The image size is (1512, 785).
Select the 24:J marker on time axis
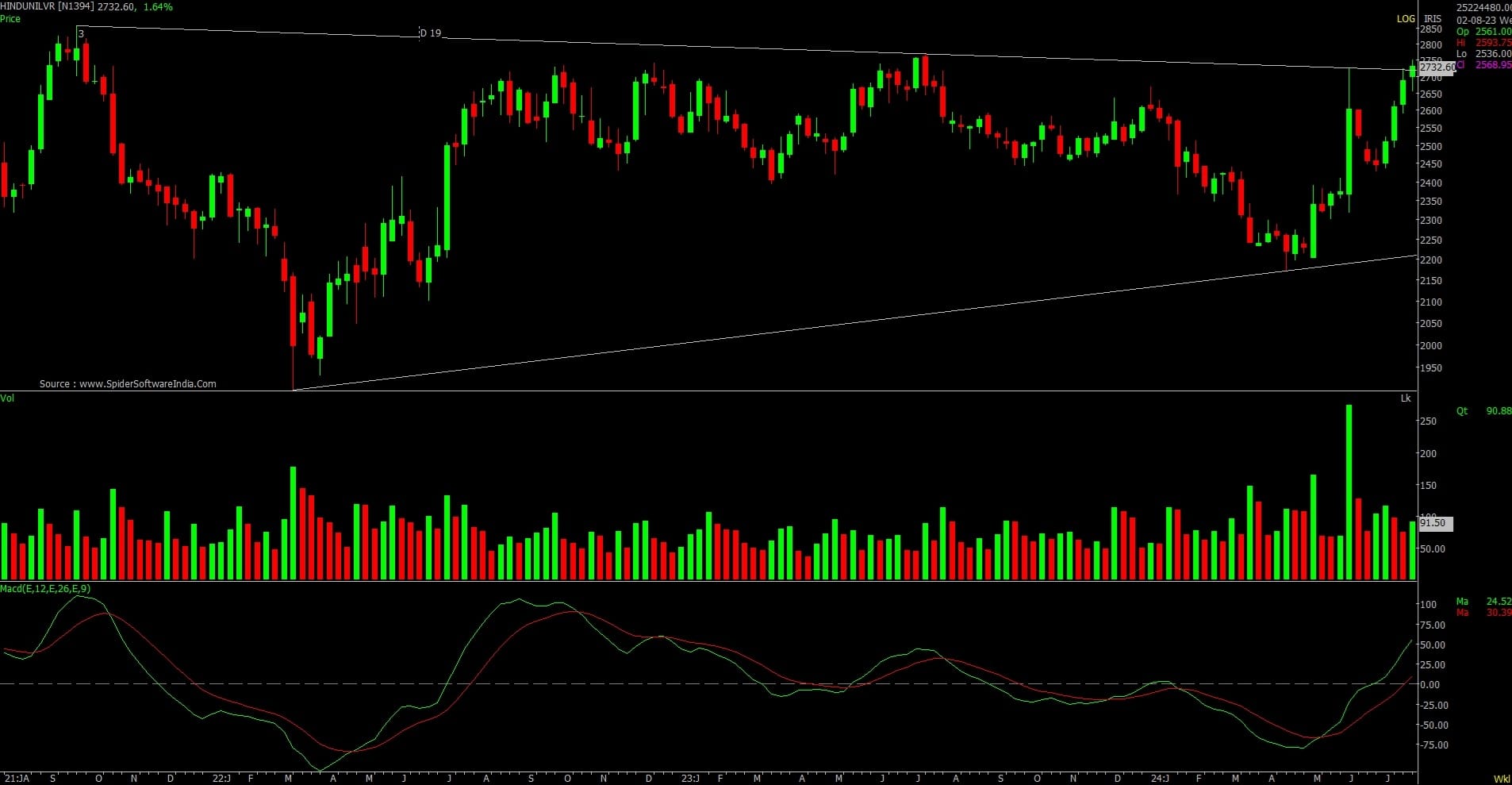(1160, 779)
